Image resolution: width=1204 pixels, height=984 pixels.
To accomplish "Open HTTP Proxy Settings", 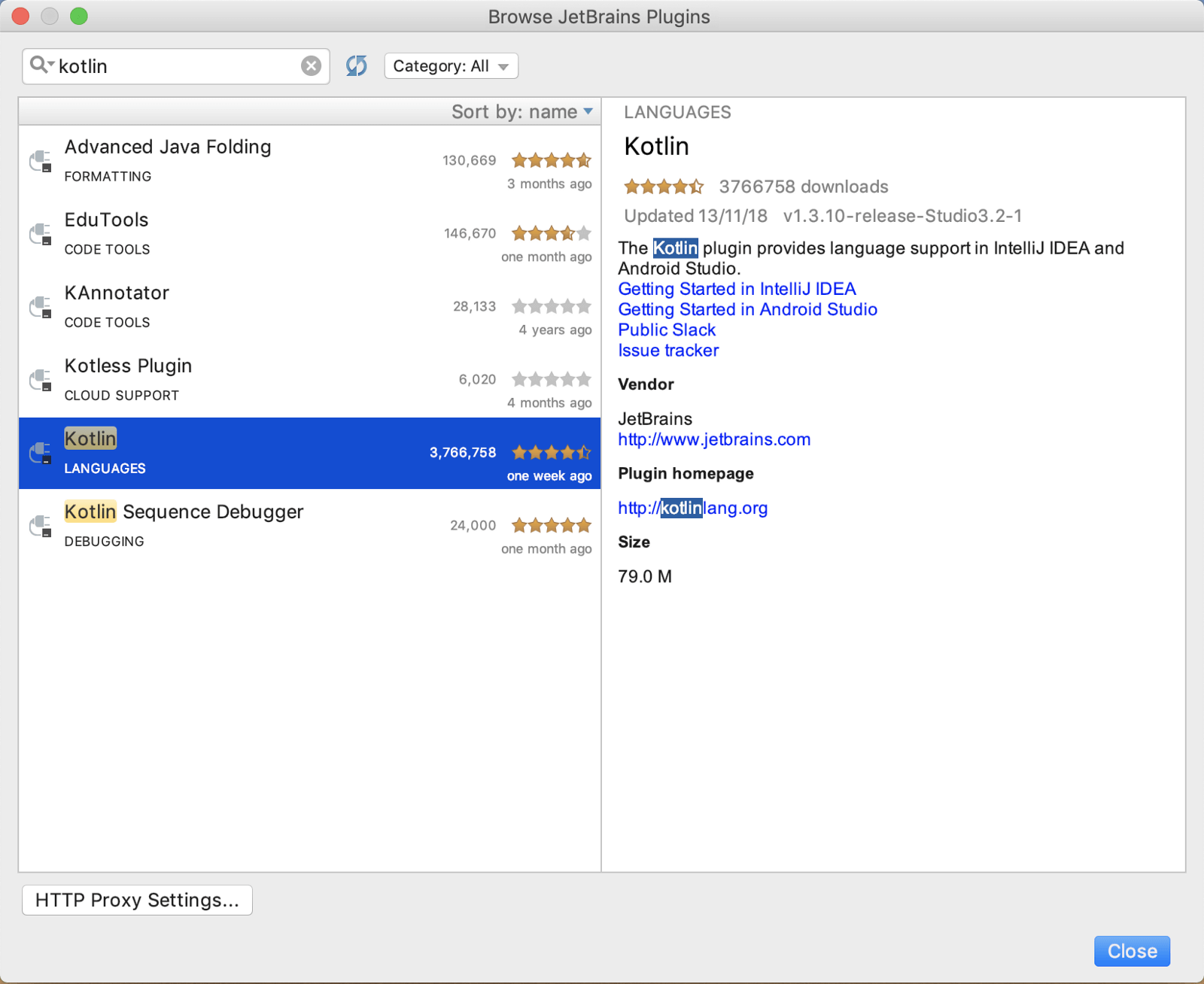I will pyautogui.click(x=137, y=900).
